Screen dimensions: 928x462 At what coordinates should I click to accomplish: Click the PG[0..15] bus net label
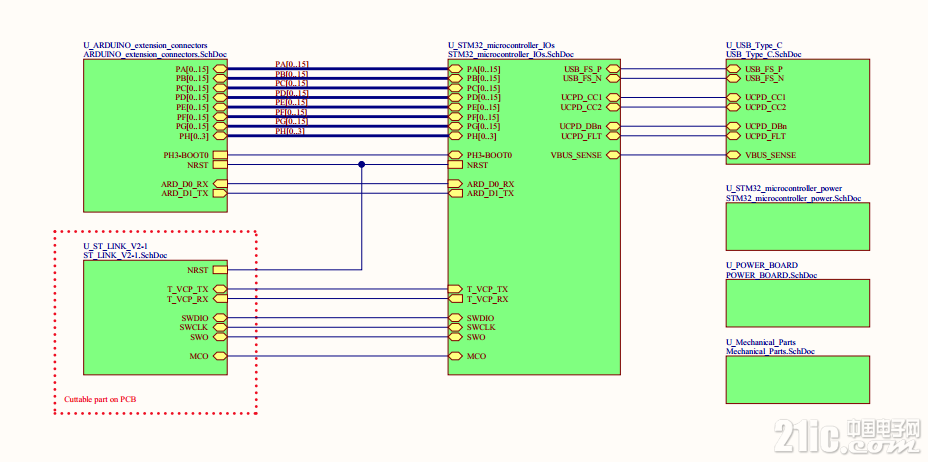pos(292,121)
